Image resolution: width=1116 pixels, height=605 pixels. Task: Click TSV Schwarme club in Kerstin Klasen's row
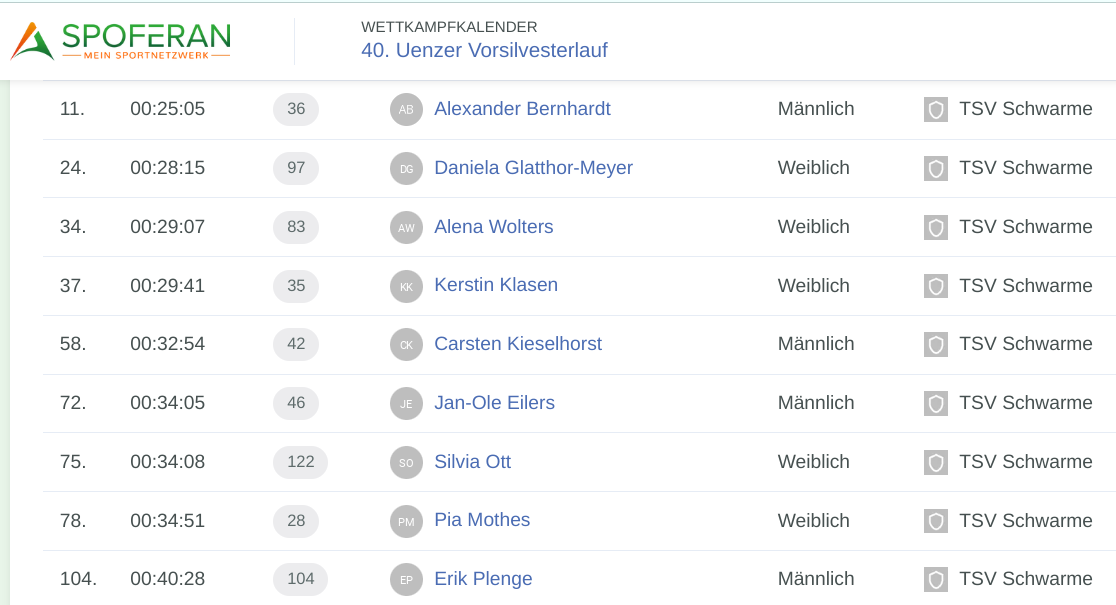click(x=1025, y=286)
